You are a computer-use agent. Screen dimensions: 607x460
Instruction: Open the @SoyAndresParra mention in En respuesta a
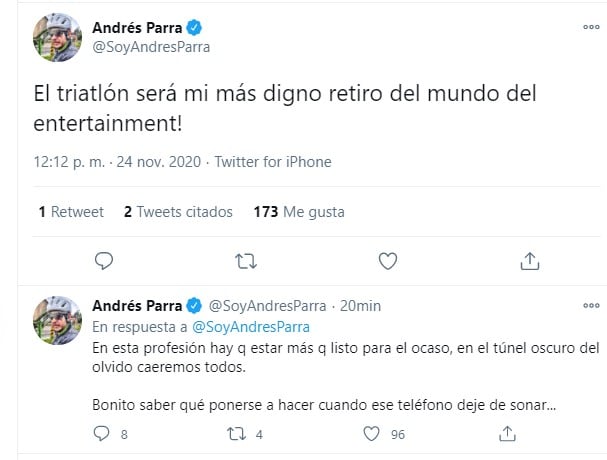pos(250,326)
